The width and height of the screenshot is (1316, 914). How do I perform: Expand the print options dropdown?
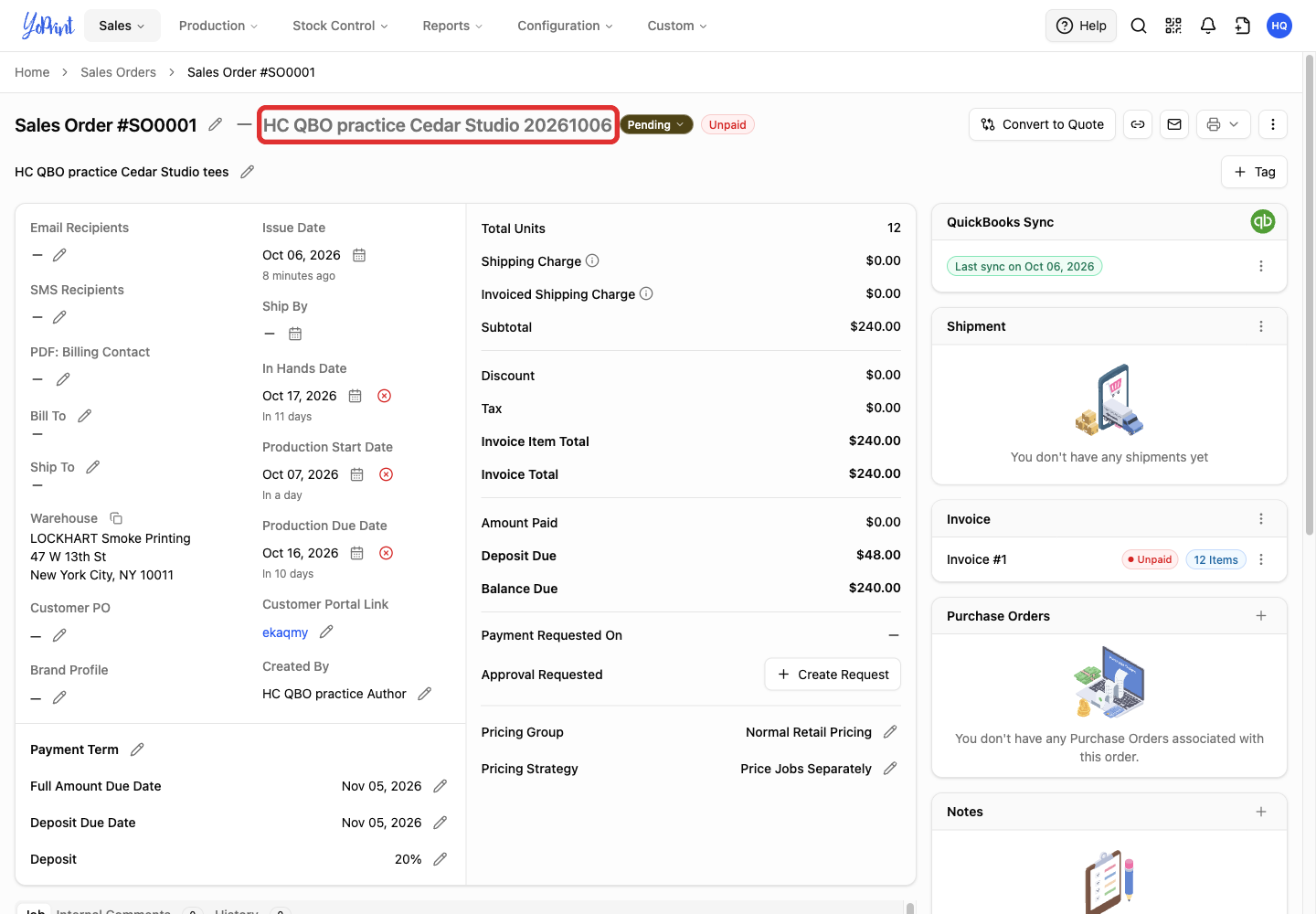1223,124
